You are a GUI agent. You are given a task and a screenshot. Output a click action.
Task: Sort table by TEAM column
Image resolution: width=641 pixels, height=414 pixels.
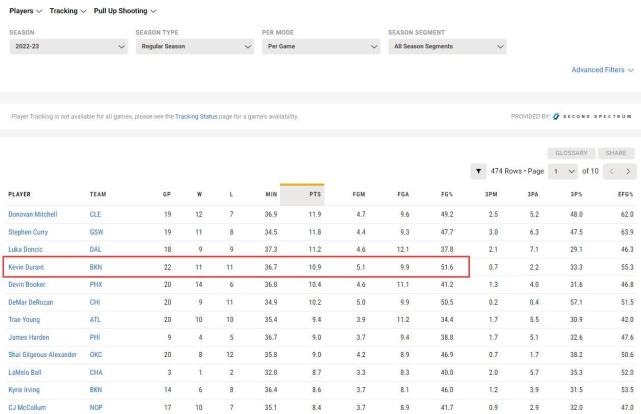point(98,195)
